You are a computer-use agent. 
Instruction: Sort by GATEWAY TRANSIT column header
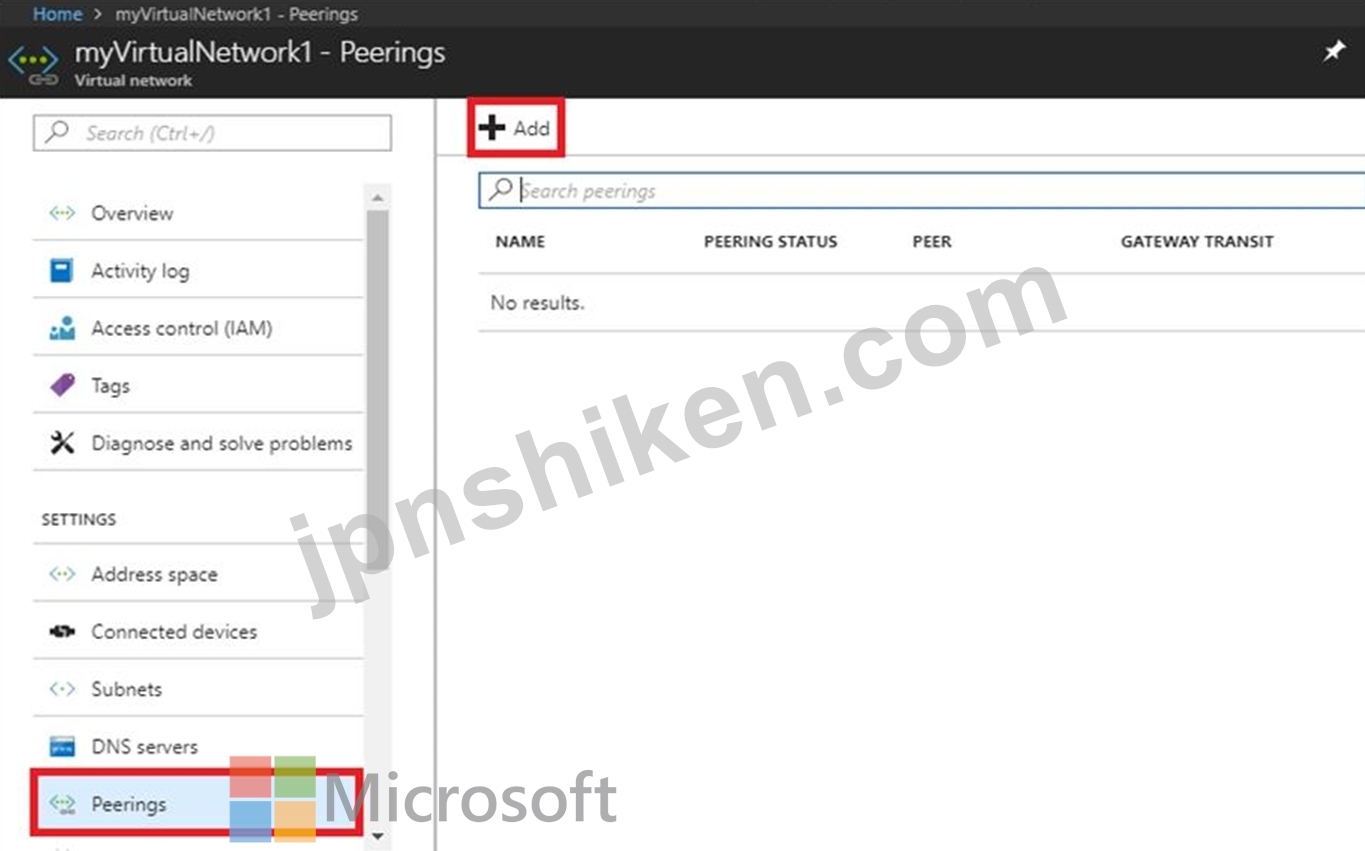tap(1197, 241)
